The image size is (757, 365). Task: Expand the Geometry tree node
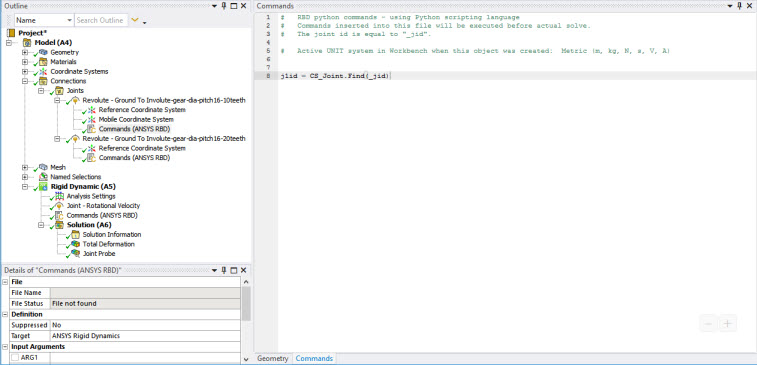coord(25,52)
